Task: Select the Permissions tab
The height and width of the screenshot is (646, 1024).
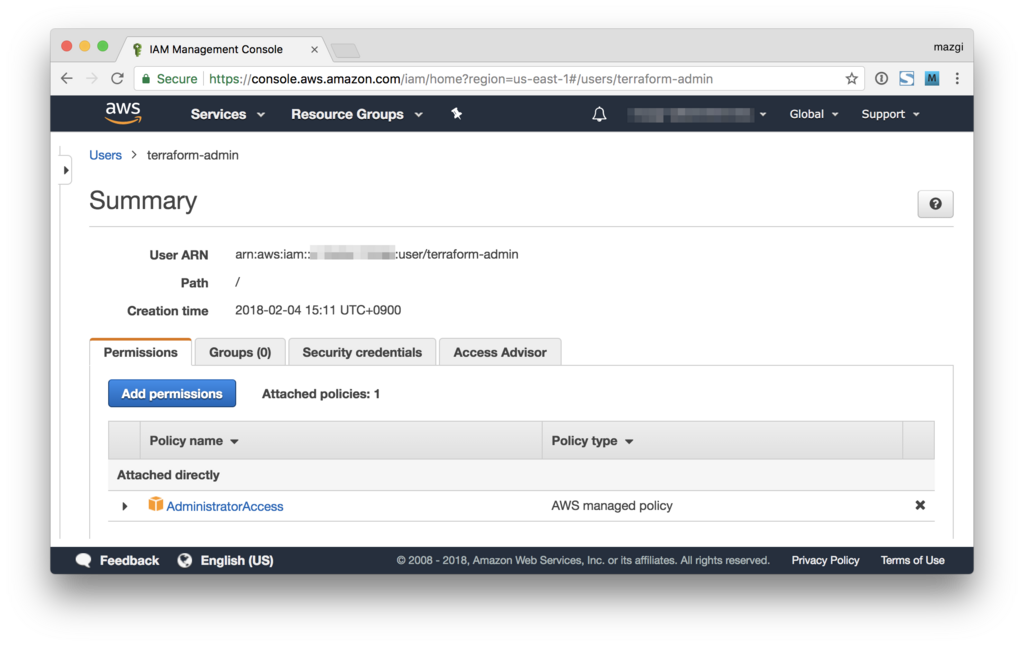Action: (140, 352)
